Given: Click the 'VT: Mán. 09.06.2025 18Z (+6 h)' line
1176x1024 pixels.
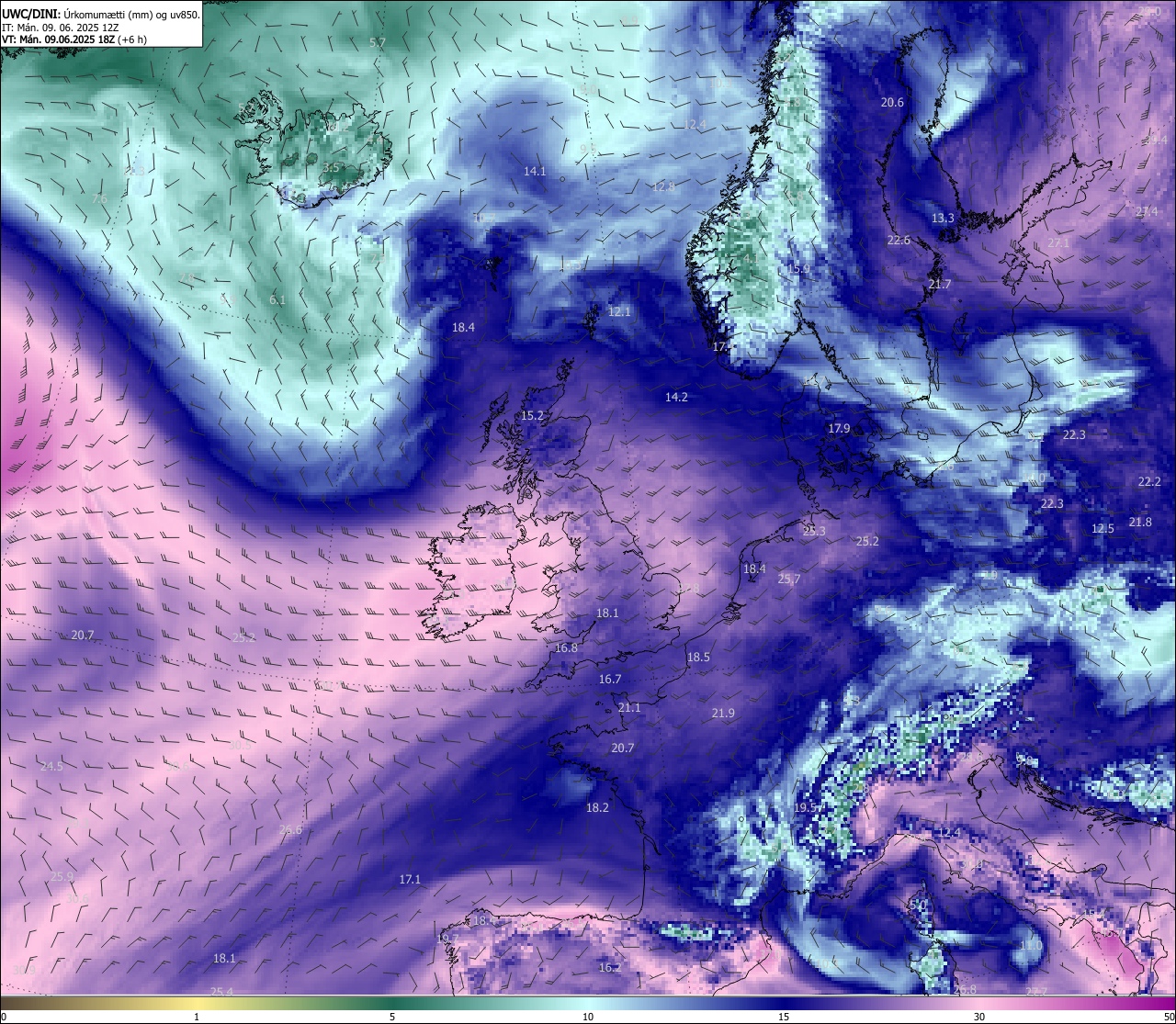Looking at the screenshot, I should coord(75,39).
